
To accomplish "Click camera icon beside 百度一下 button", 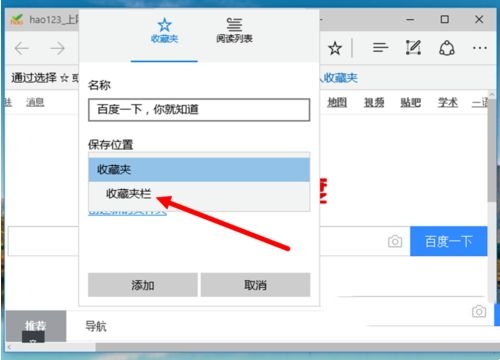I will [x=395, y=241].
